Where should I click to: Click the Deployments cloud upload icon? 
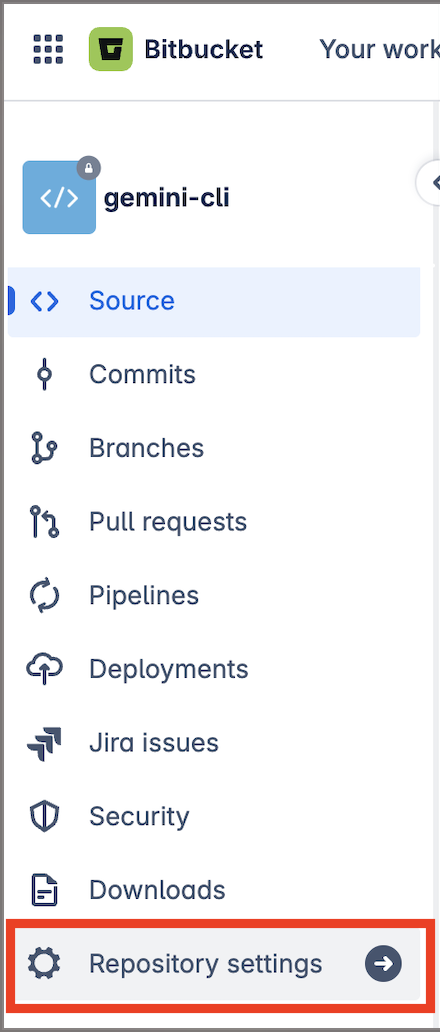click(45, 669)
